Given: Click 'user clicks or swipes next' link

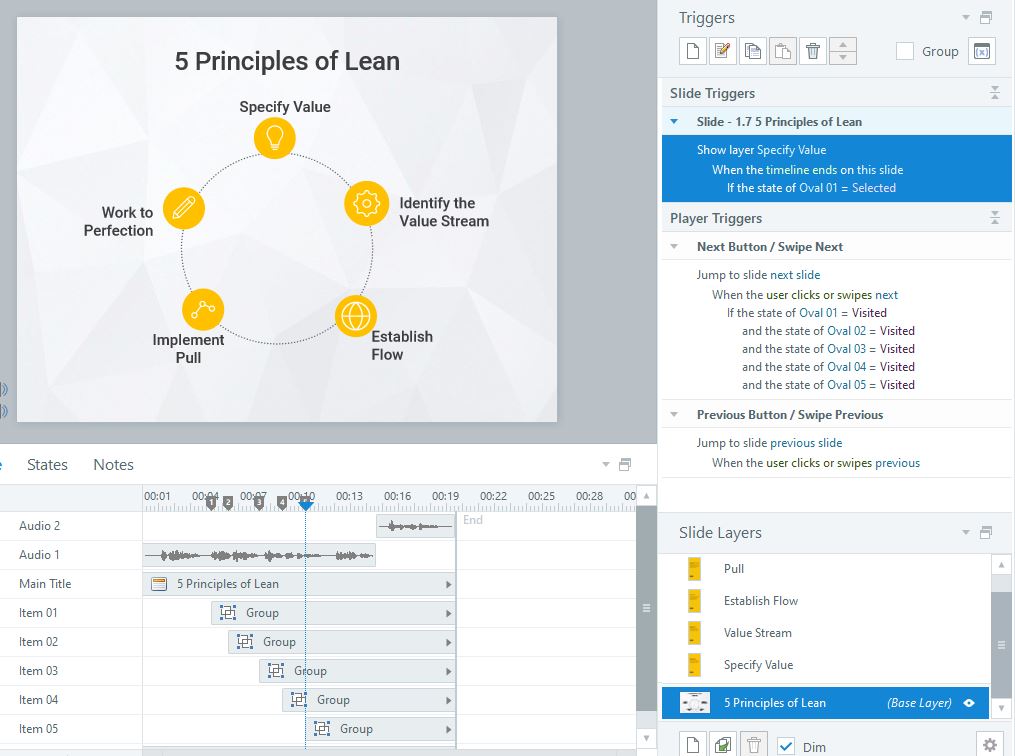Looking at the screenshot, I should (x=832, y=295).
